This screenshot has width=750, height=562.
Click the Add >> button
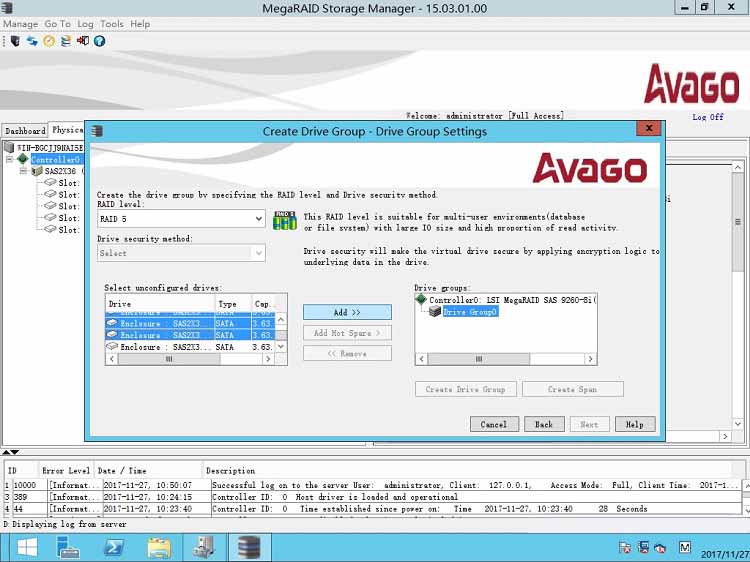point(347,312)
